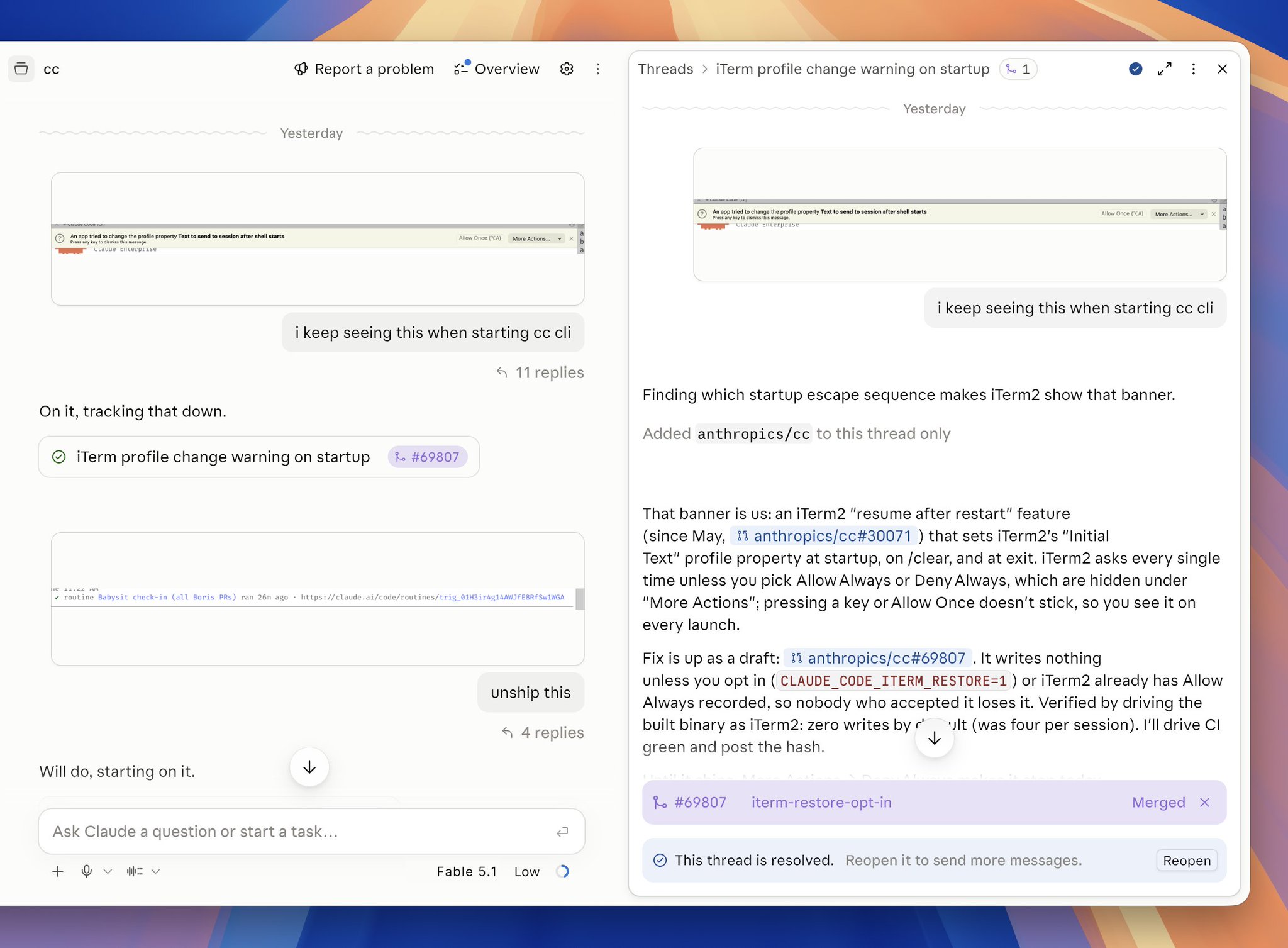Click the plus attach button

[x=58, y=871]
